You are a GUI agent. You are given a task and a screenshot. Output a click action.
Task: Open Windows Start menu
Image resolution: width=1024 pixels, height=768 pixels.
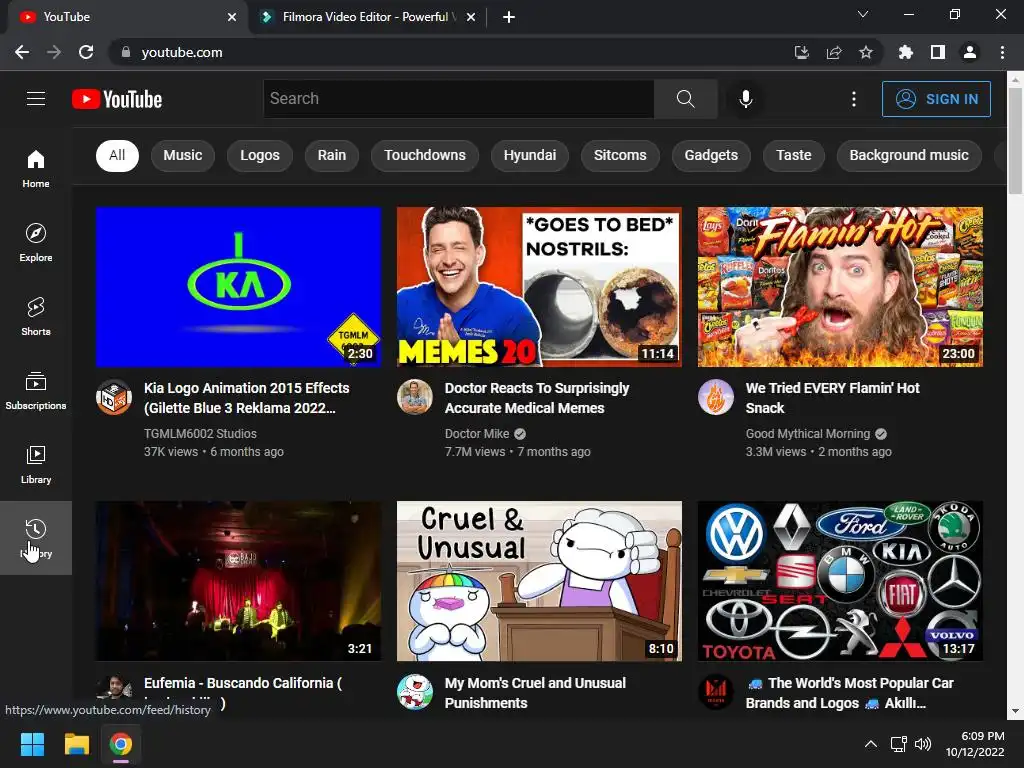(32, 744)
